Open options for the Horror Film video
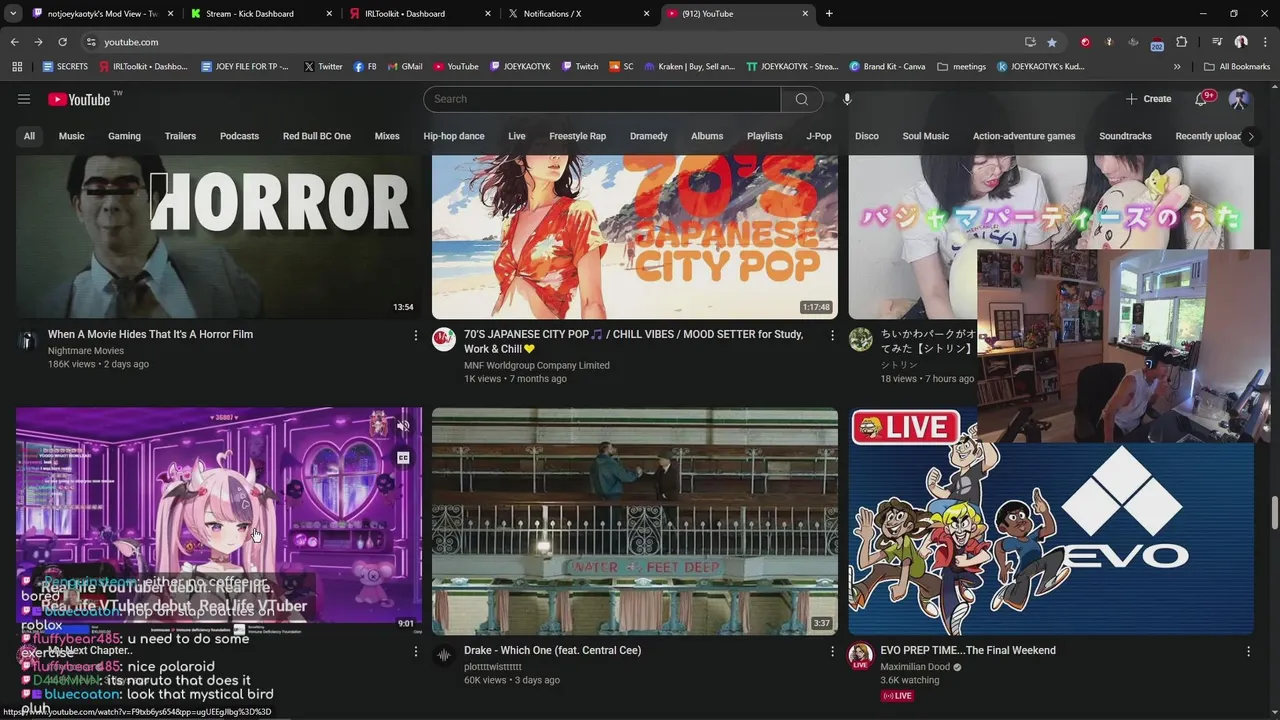This screenshot has width=1280, height=720. 416,336
